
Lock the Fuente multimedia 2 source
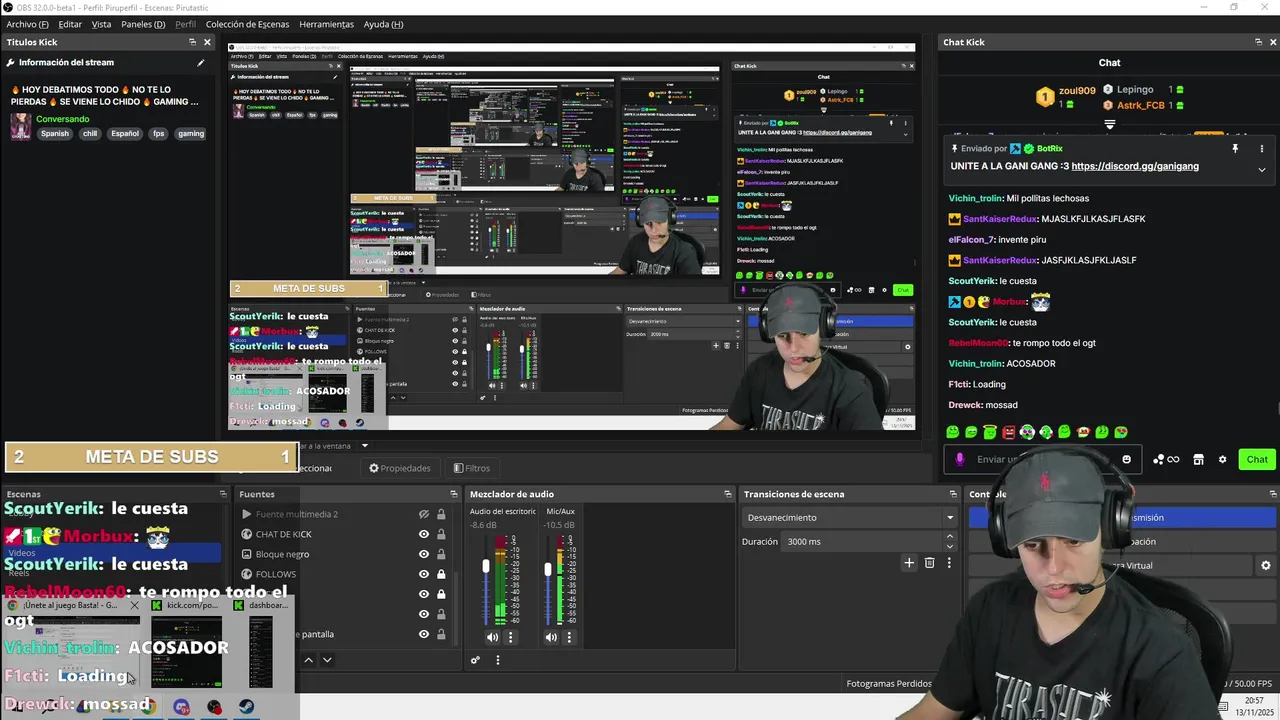click(441, 514)
